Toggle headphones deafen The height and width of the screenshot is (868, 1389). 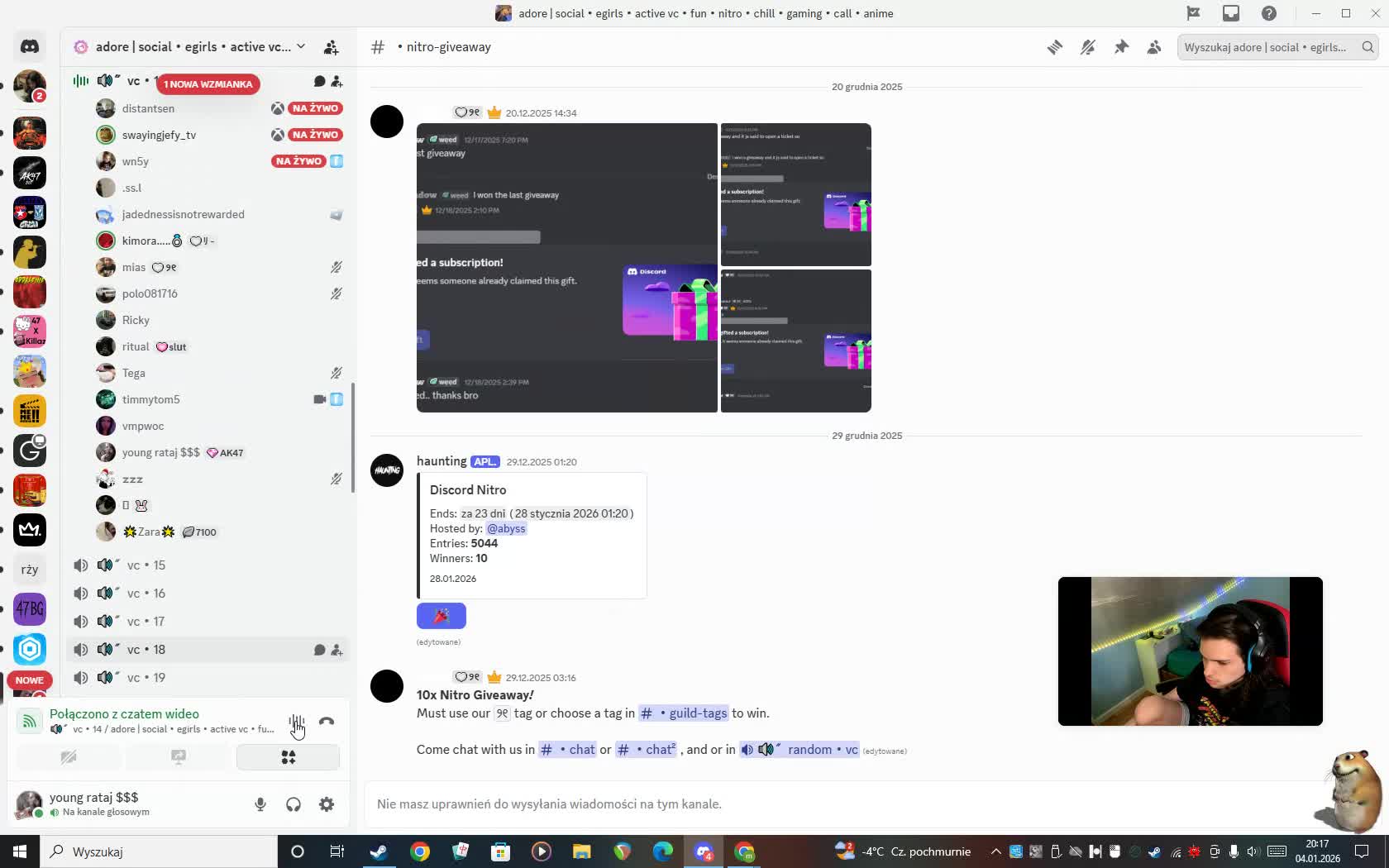(294, 804)
